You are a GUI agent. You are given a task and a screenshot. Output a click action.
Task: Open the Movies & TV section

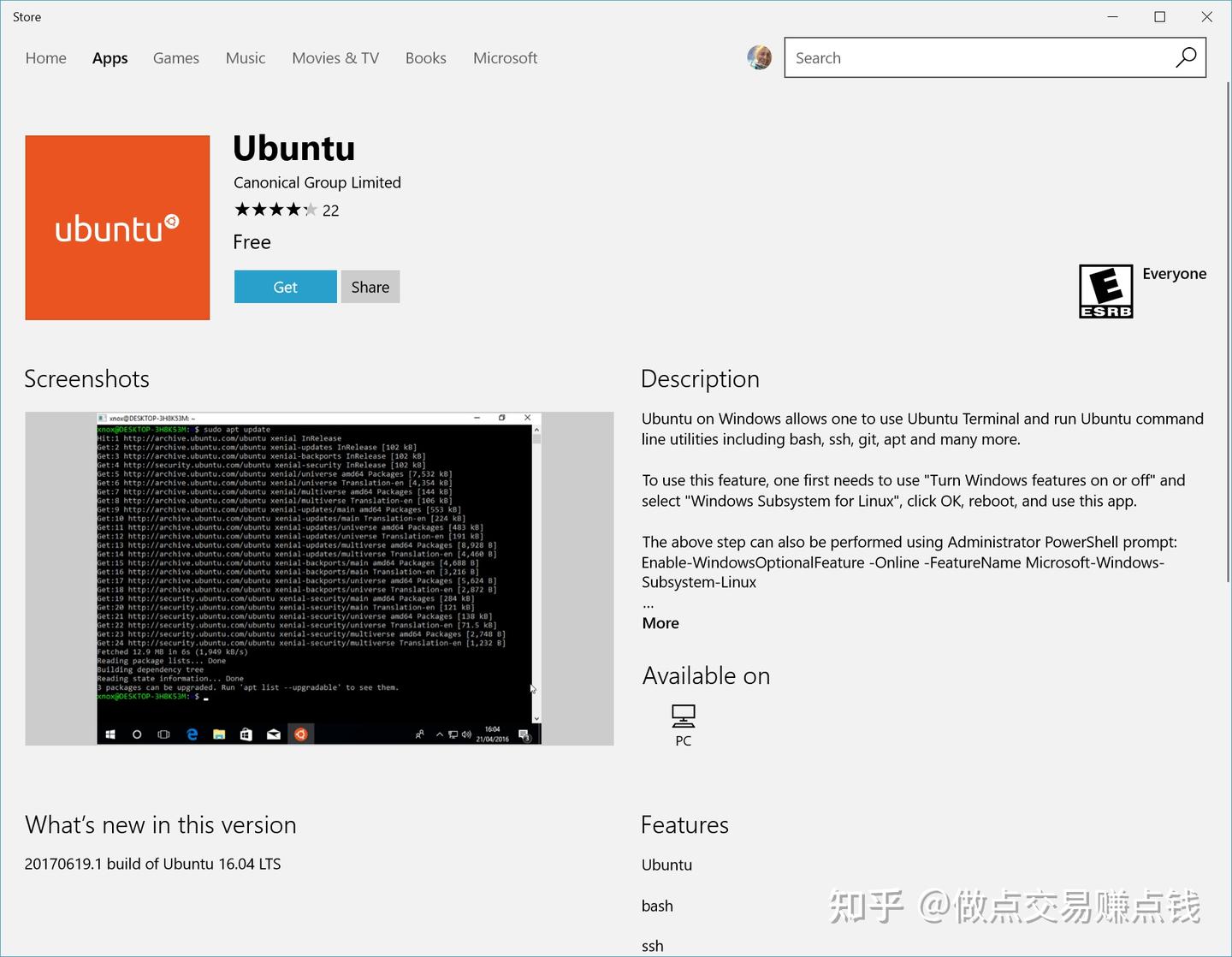335,57
